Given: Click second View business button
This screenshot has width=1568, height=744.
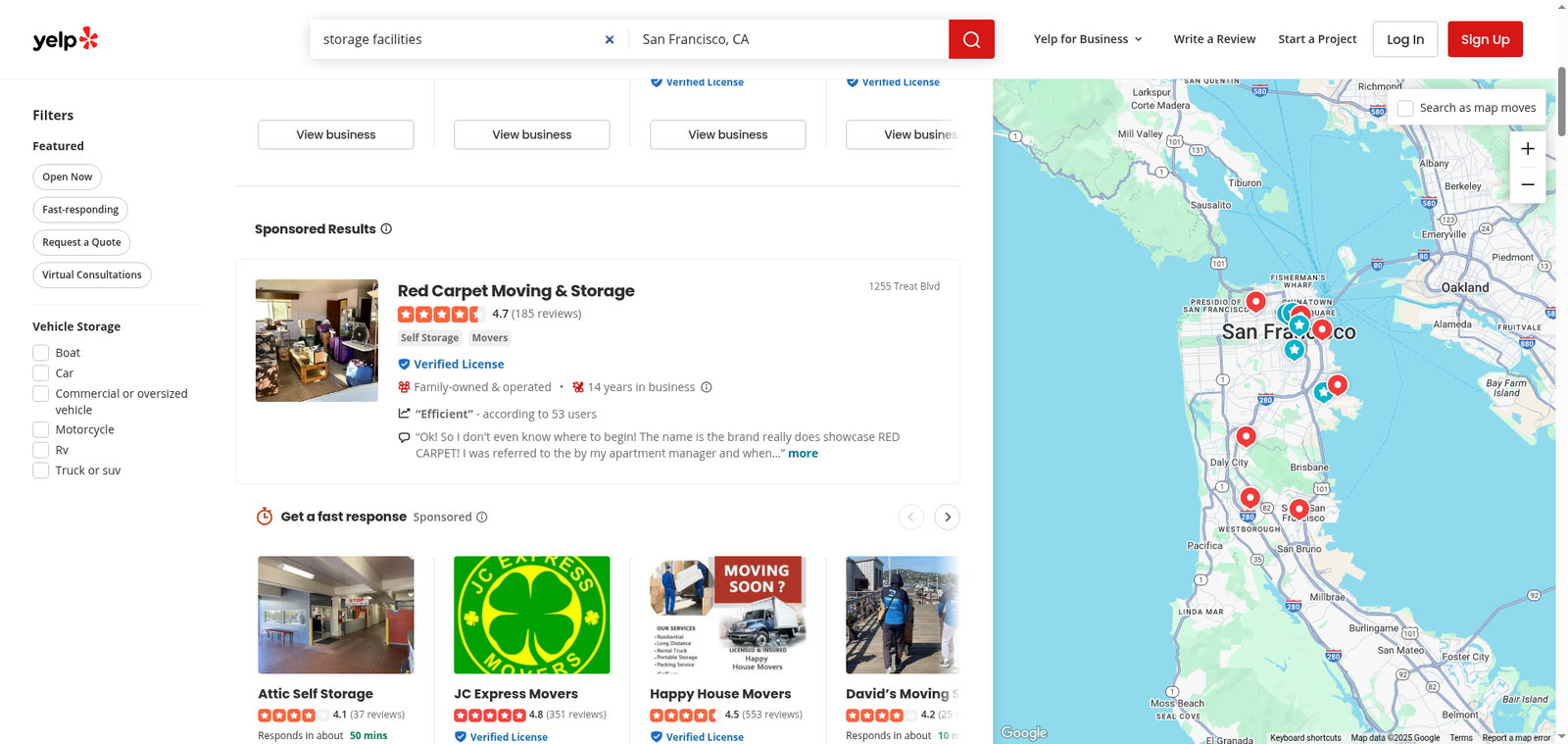Looking at the screenshot, I should pos(532,134).
